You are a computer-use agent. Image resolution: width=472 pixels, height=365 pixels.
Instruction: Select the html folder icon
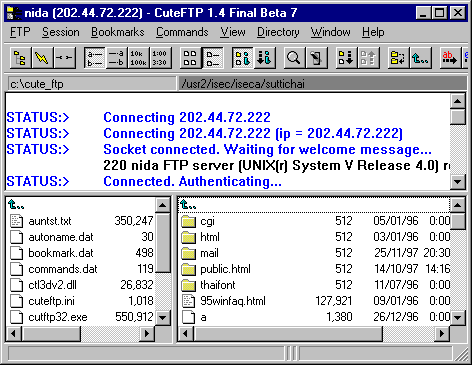click(x=189, y=237)
